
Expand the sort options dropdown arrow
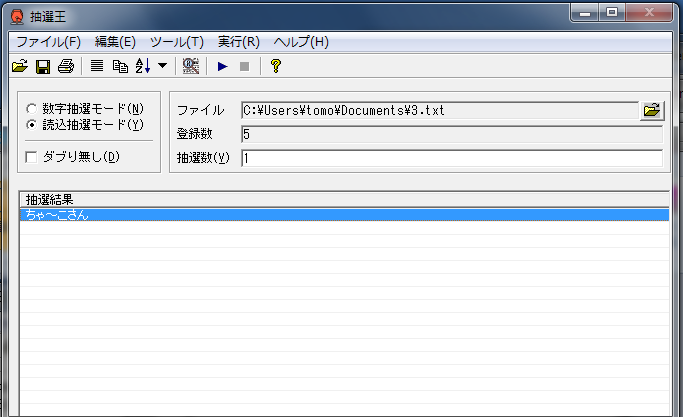tap(162, 66)
